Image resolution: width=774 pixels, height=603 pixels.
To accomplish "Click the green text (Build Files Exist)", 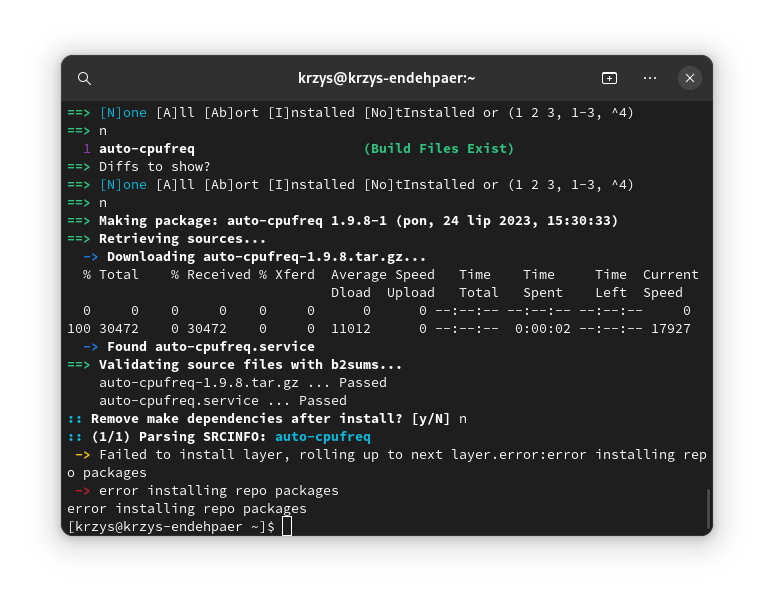I will click(439, 149).
